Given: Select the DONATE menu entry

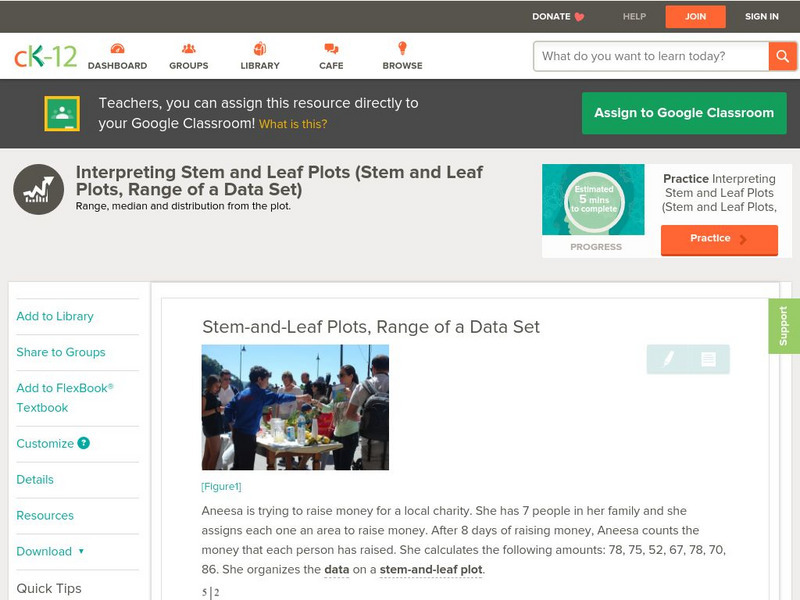Looking at the screenshot, I should click(551, 16).
